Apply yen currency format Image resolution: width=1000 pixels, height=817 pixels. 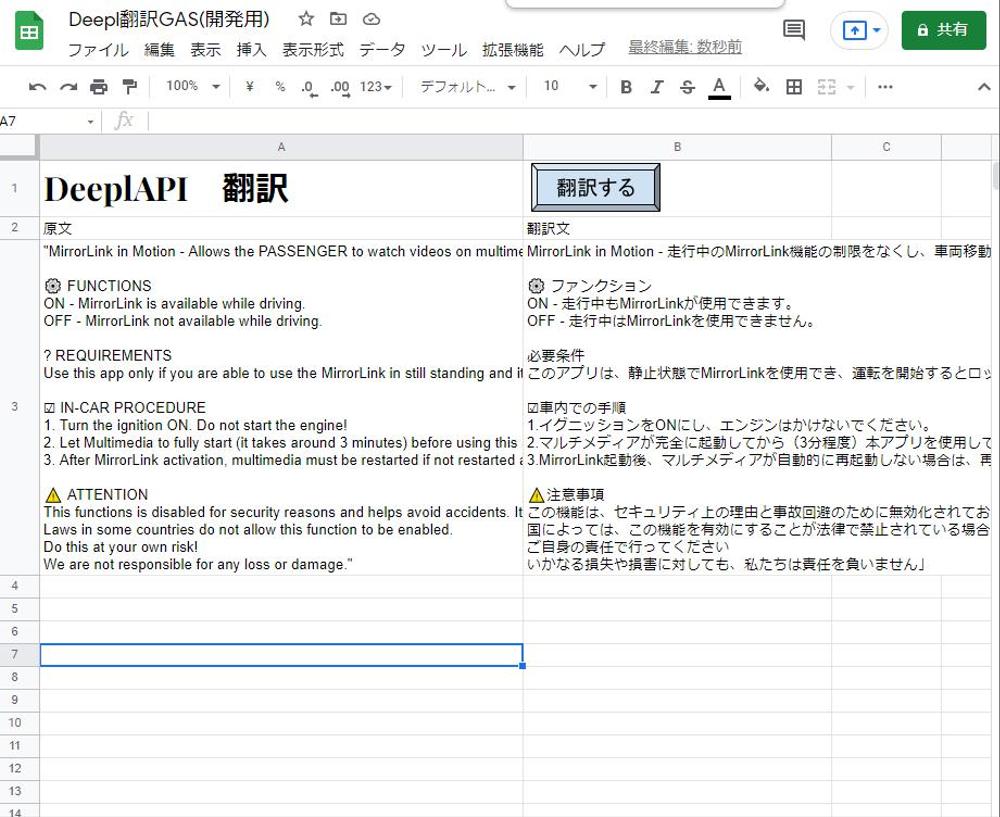point(249,86)
